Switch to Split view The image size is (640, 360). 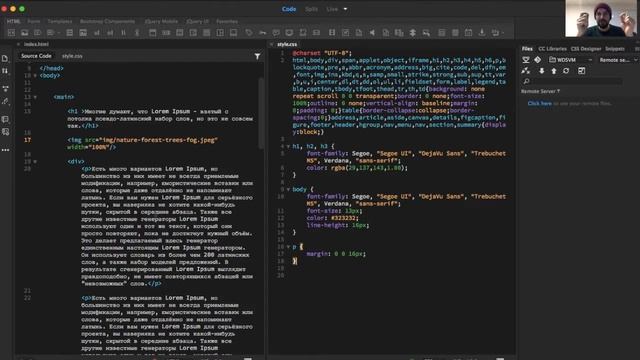click(311, 9)
